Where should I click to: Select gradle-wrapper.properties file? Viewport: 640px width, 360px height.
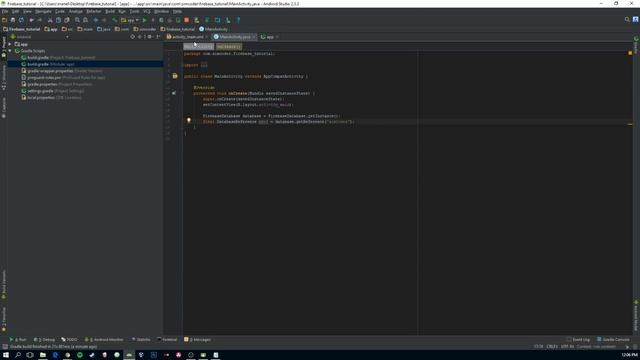(62, 71)
